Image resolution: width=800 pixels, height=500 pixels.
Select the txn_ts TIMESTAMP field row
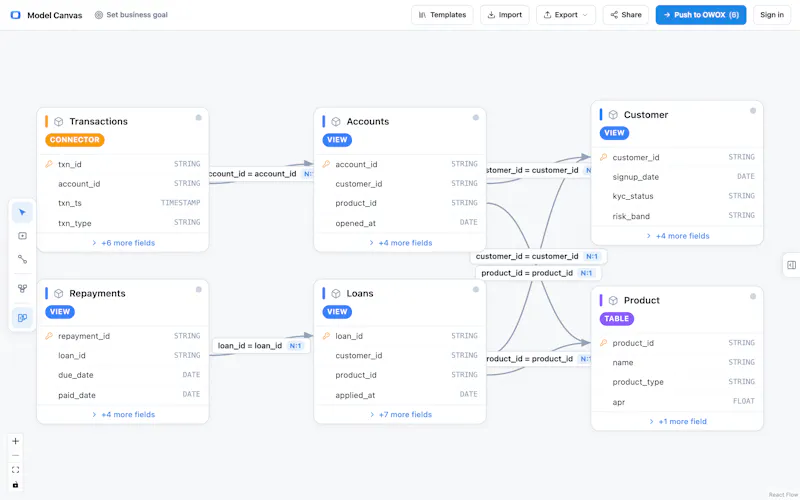(x=123, y=203)
